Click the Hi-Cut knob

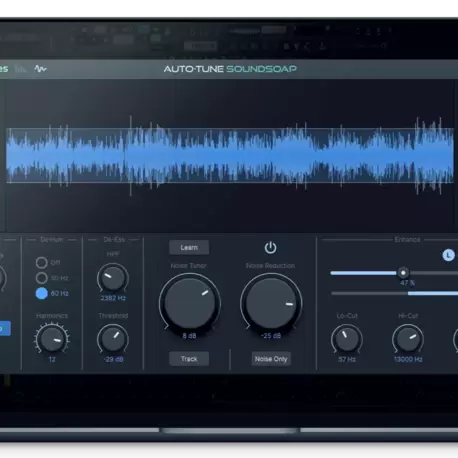tap(408, 339)
